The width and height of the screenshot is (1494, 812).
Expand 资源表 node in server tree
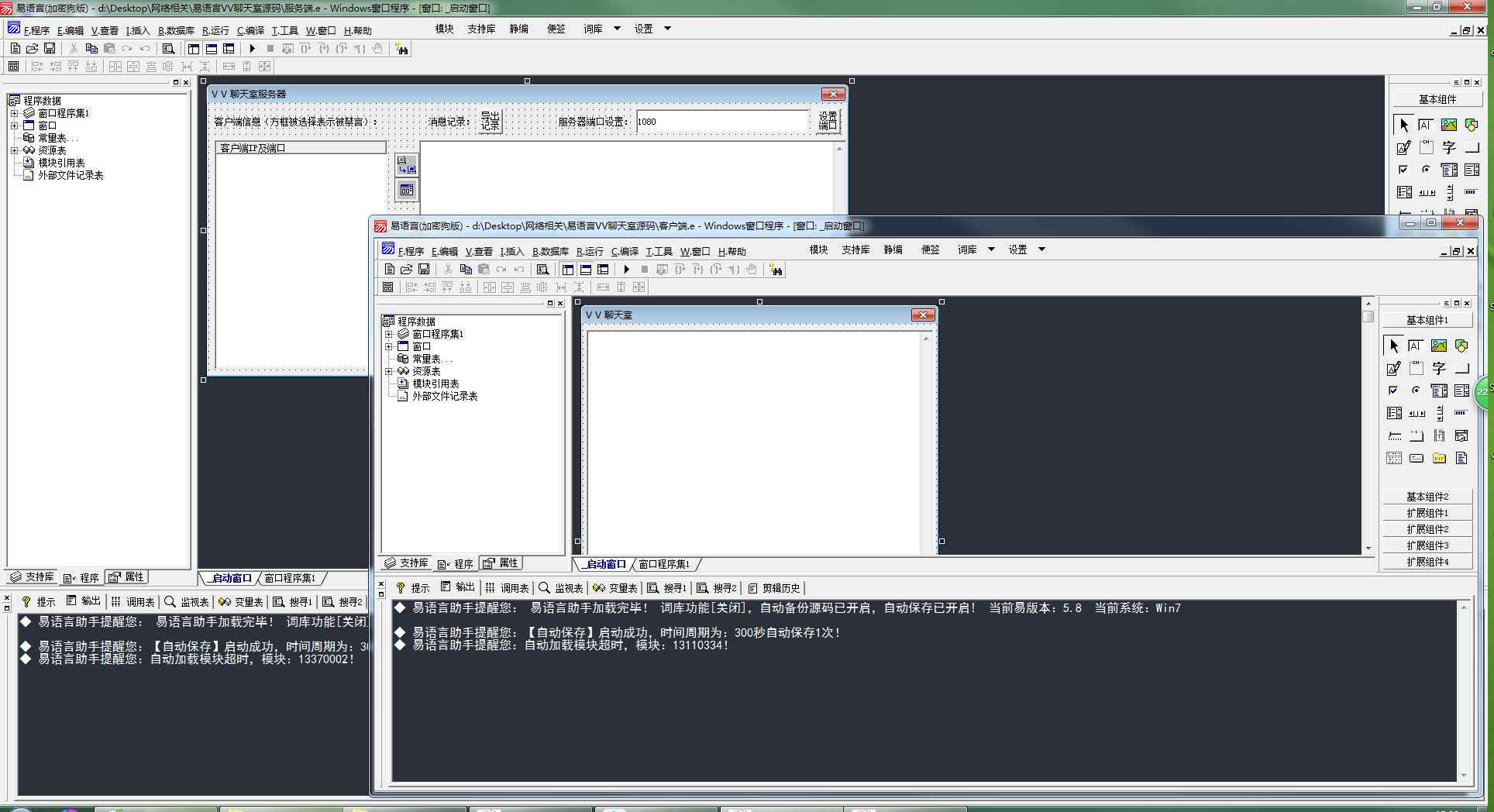[14, 150]
